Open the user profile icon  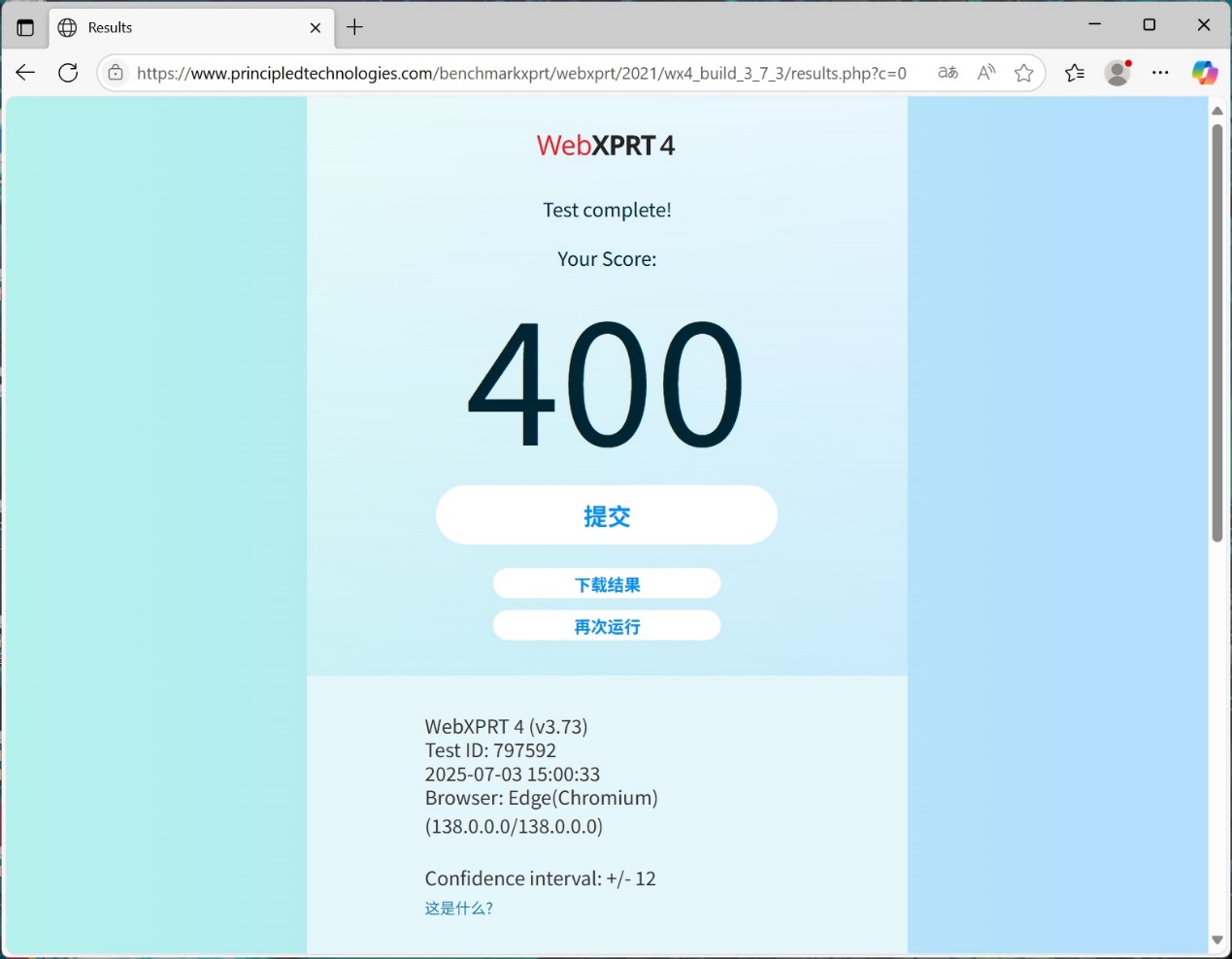(x=1118, y=73)
